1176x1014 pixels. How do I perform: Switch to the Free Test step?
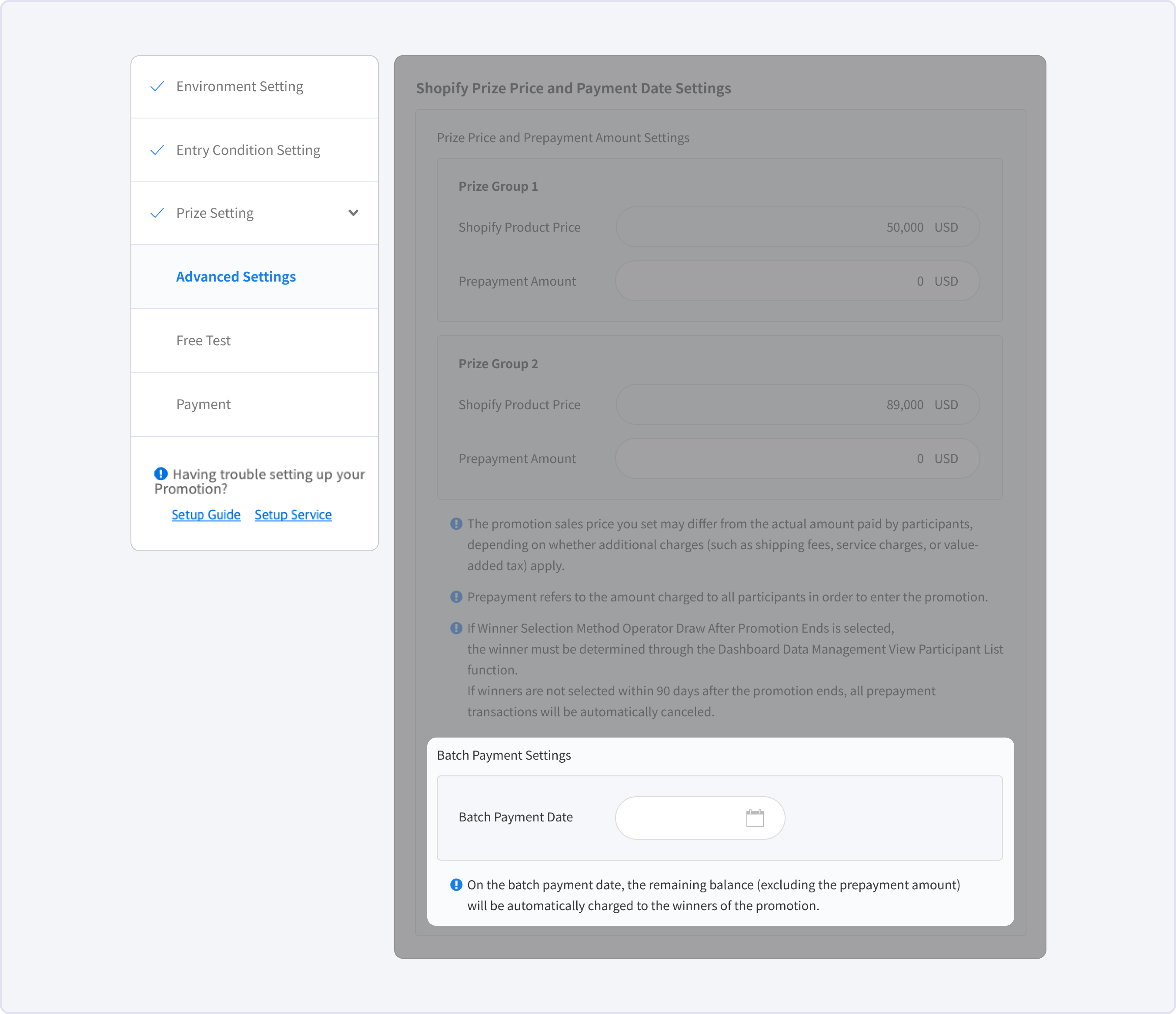(255, 340)
